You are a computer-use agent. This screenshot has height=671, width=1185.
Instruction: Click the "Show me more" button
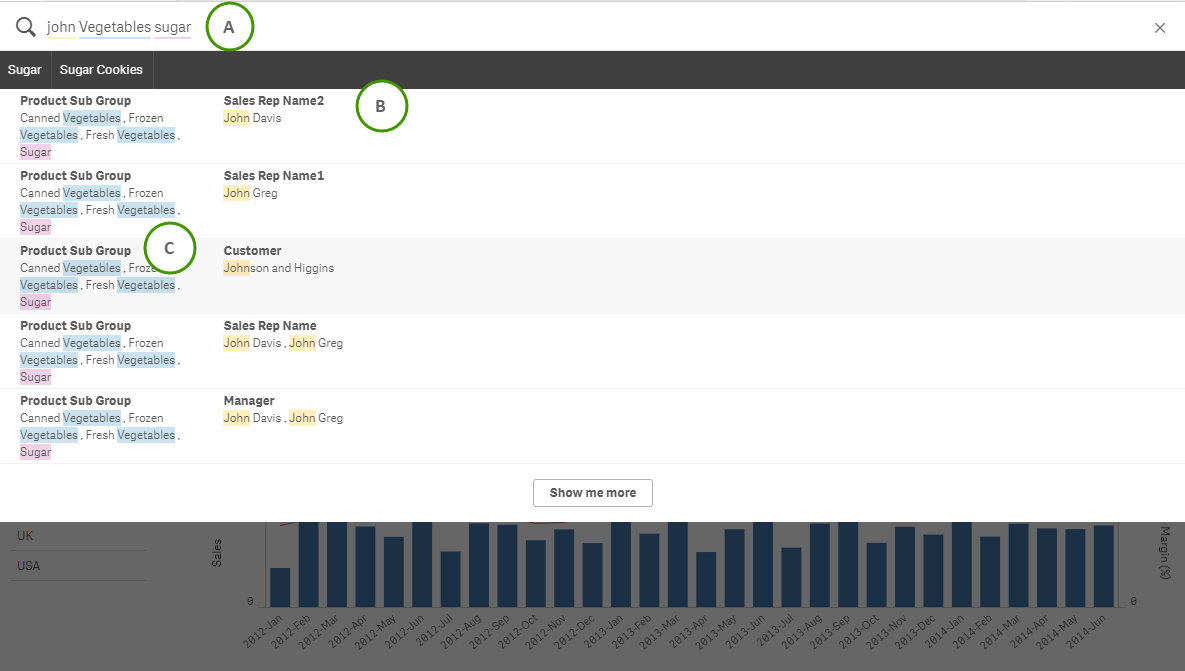point(592,492)
